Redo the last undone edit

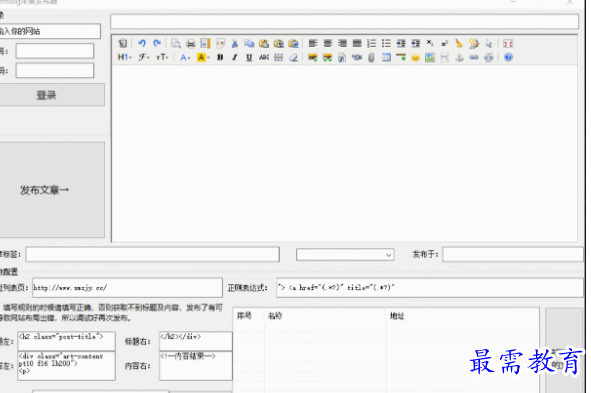pos(157,43)
